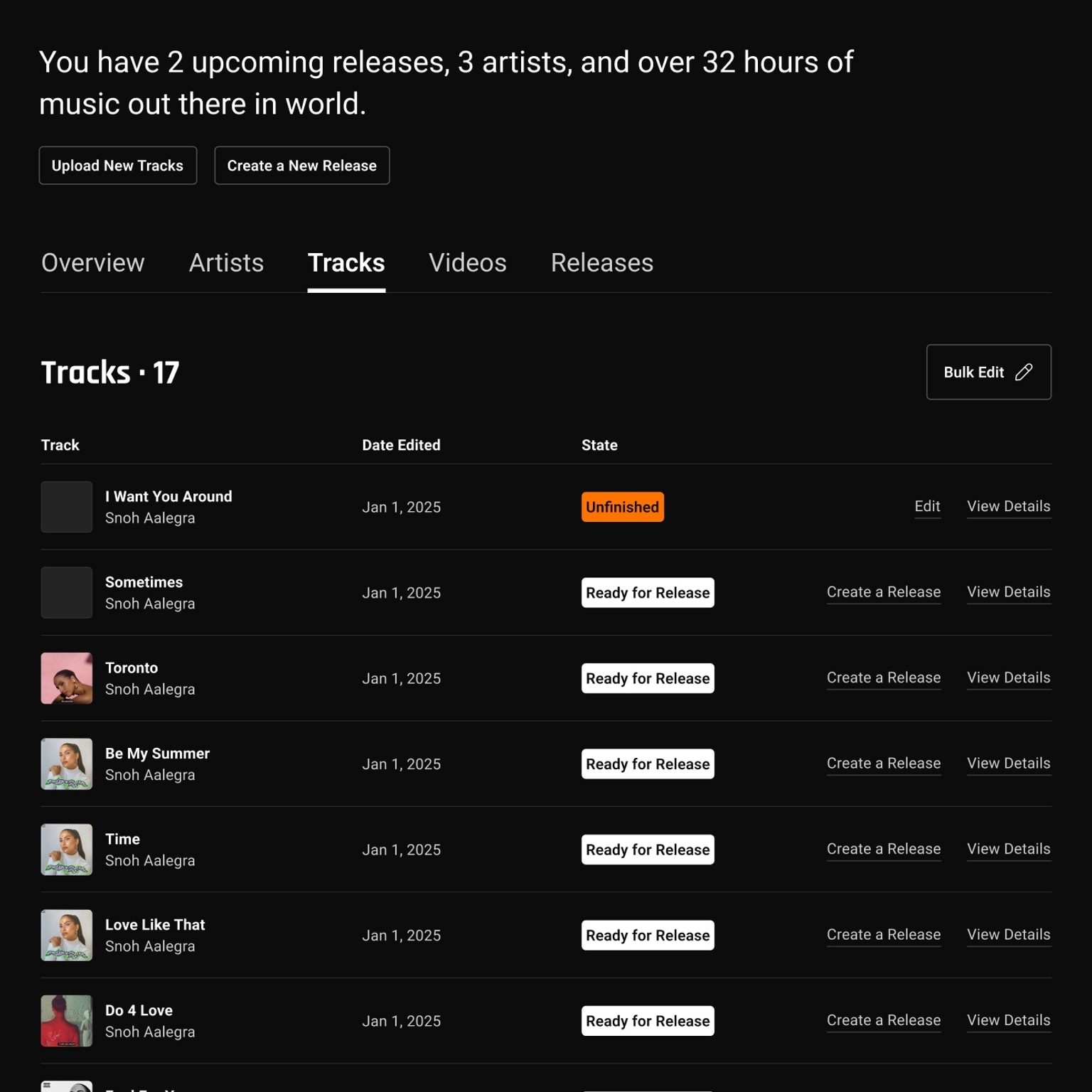
Task: Go to the Videos tab
Action: [x=467, y=263]
